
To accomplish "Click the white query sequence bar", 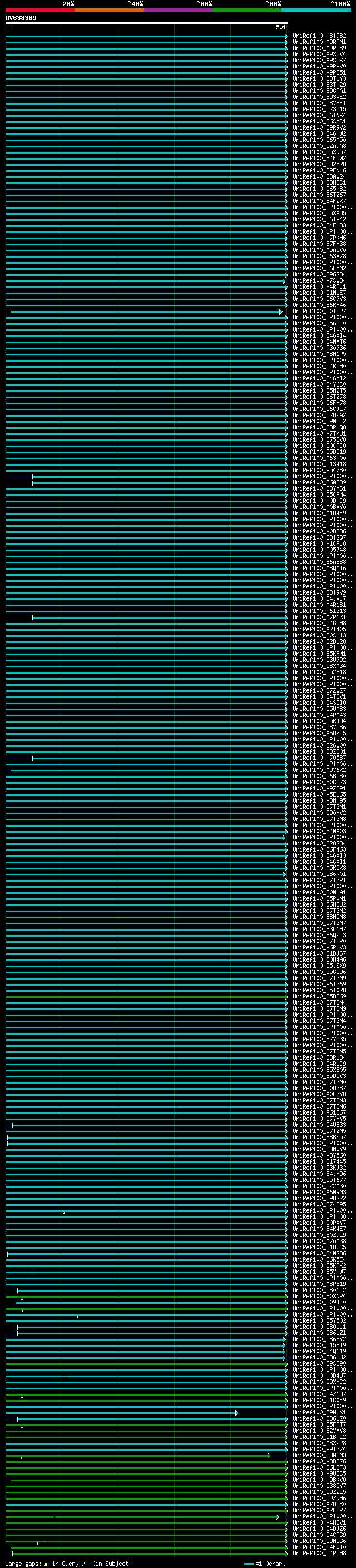I will (147, 22).
